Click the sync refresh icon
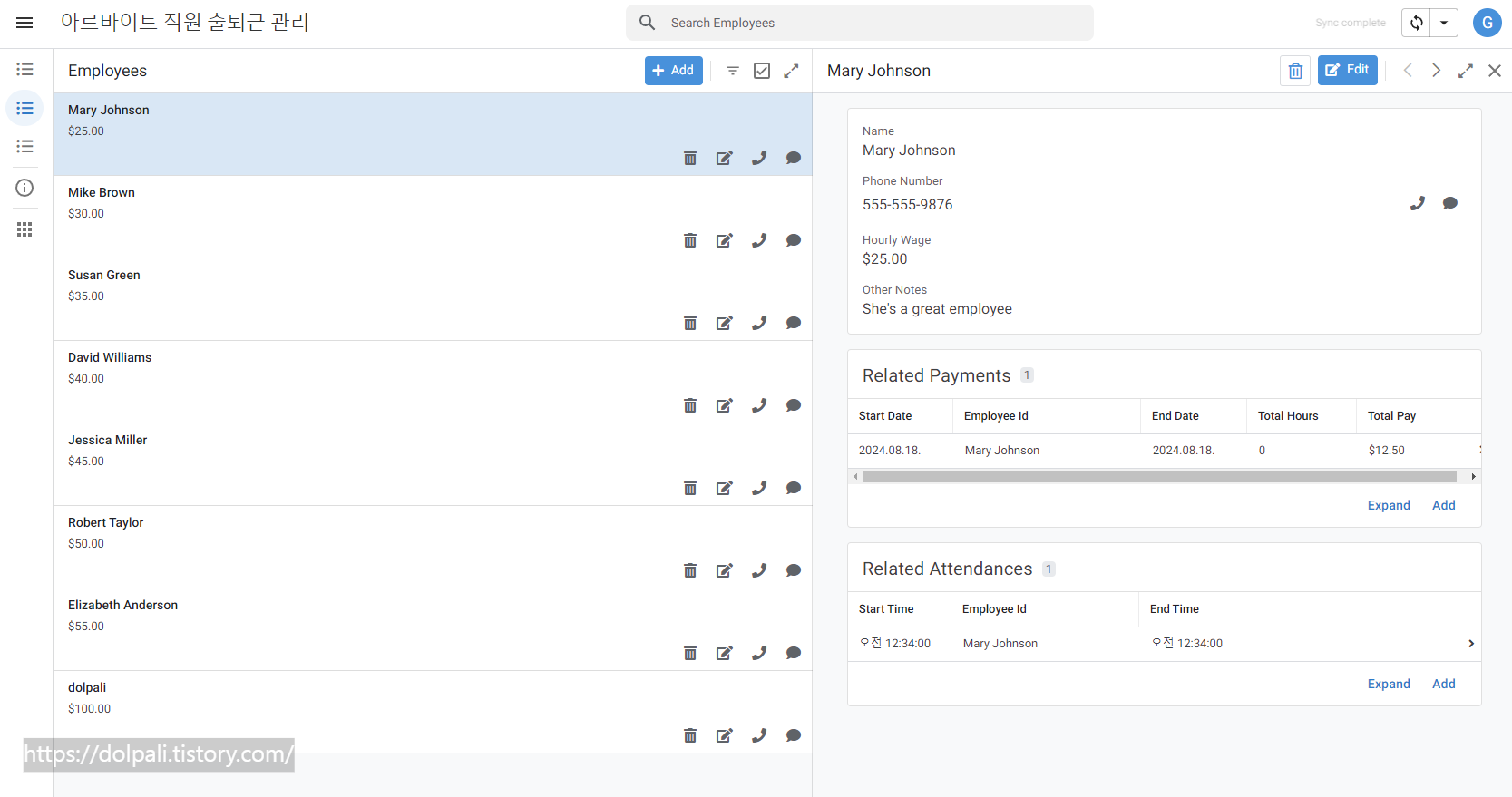The height and width of the screenshot is (797, 1512). point(1416,23)
